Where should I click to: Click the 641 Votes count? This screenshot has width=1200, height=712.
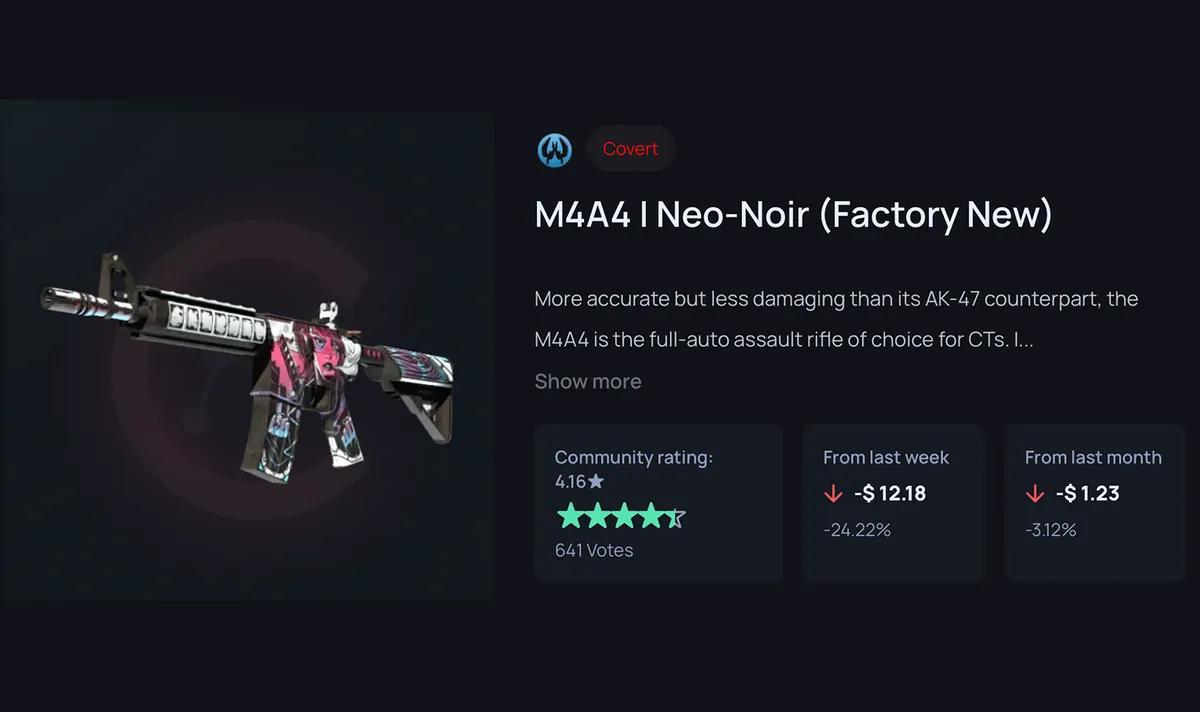[x=594, y=550]
